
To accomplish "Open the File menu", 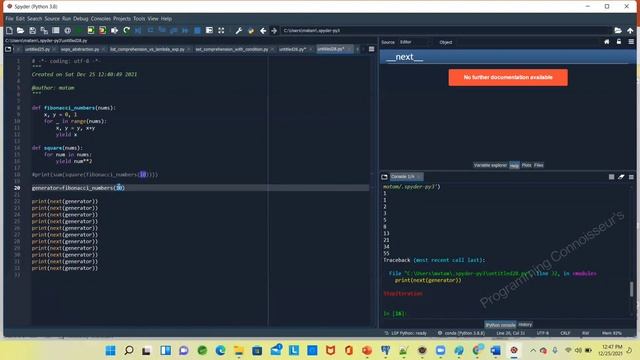I will (x=9, y=19).
